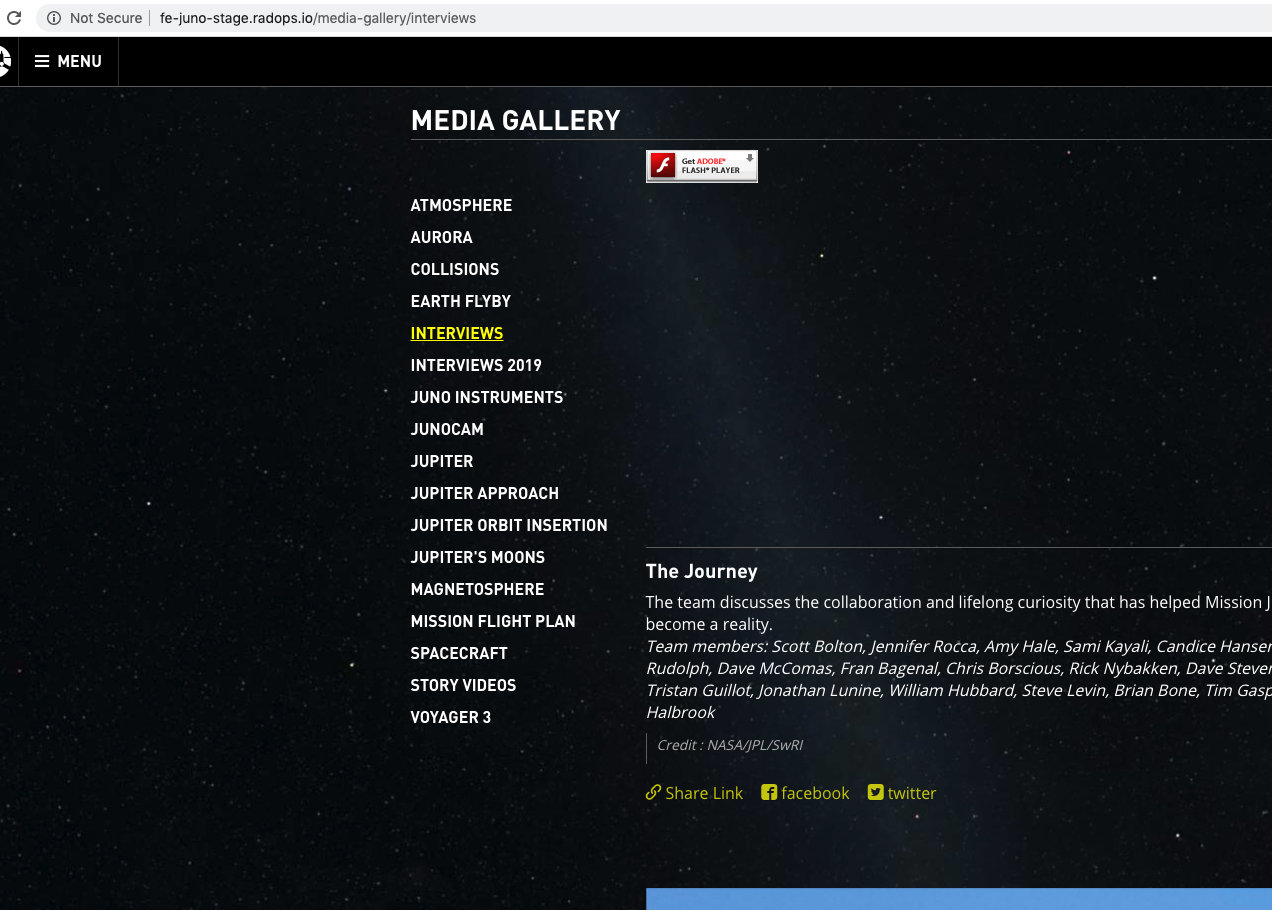1272x910 pixels.
Task: Click the site info icon in address bar
Action: (x=54, y=18)
